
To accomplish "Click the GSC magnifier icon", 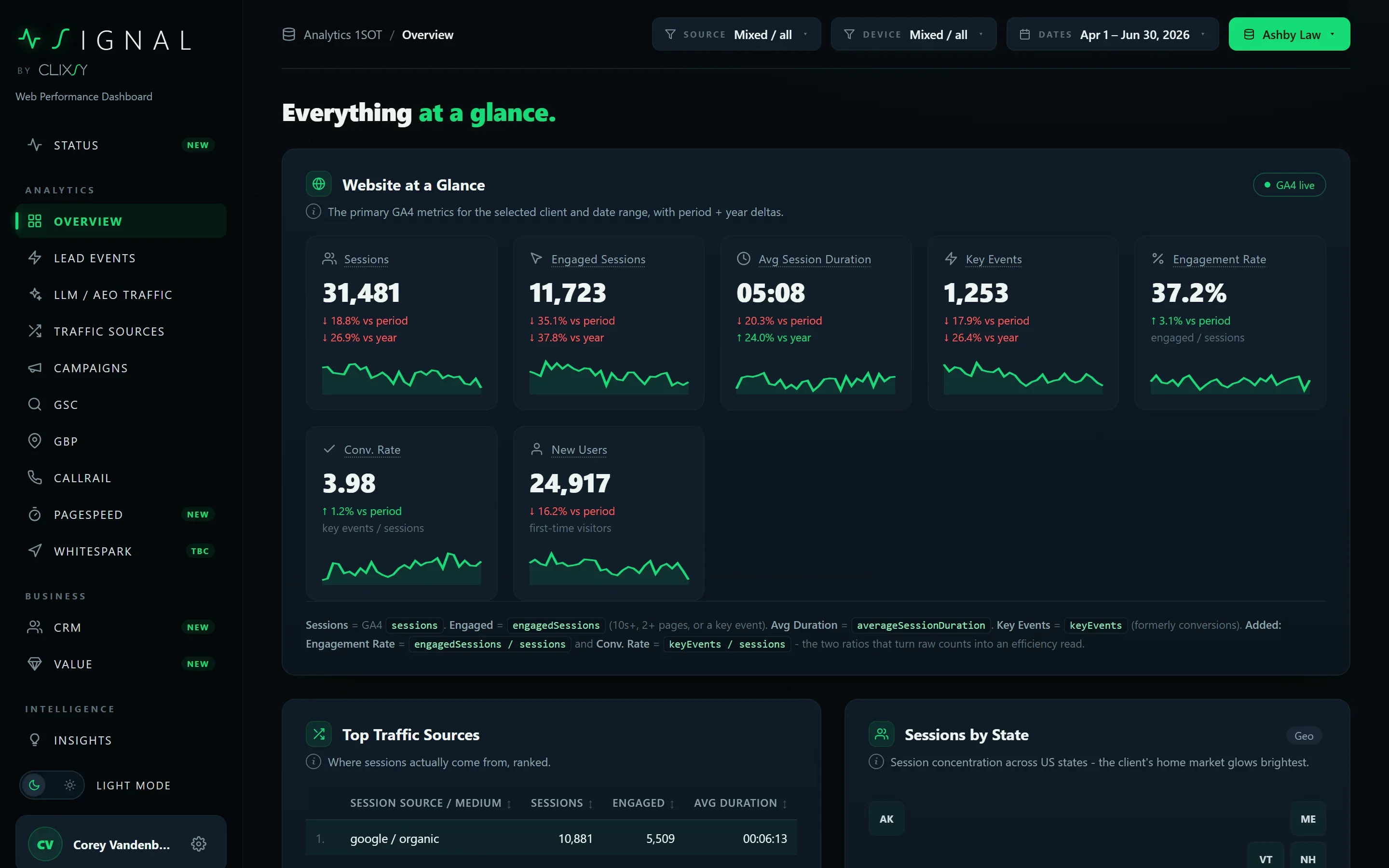I will pyautogui.click(x=34, y=405).
